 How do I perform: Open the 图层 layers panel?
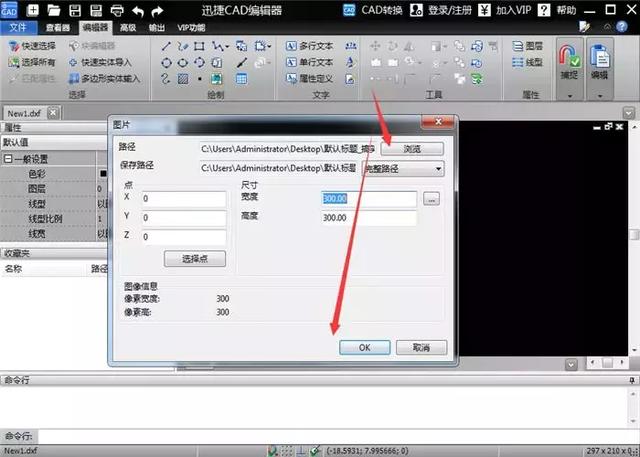click(527, 46)
